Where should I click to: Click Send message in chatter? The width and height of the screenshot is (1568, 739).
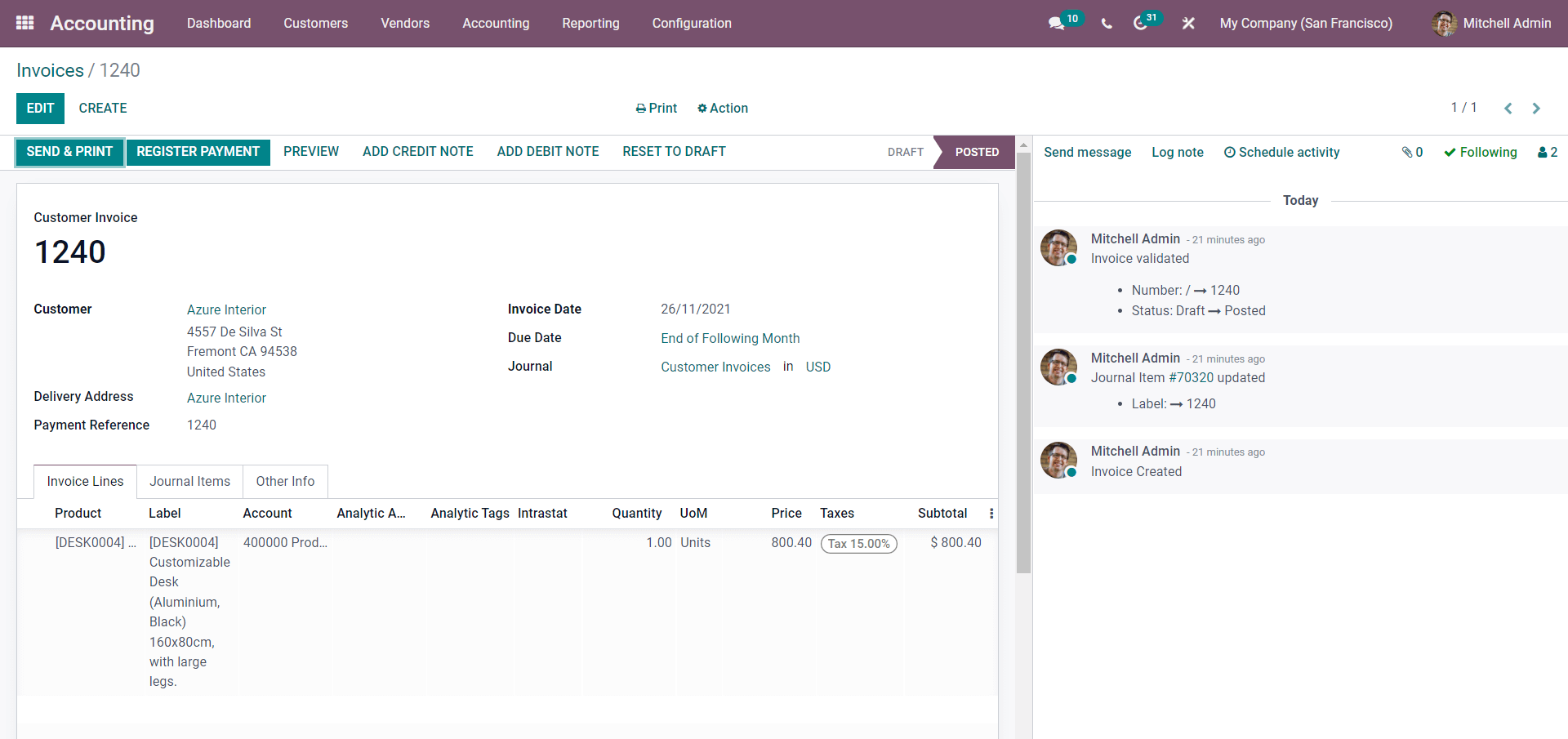click(x=1087, y=153)
